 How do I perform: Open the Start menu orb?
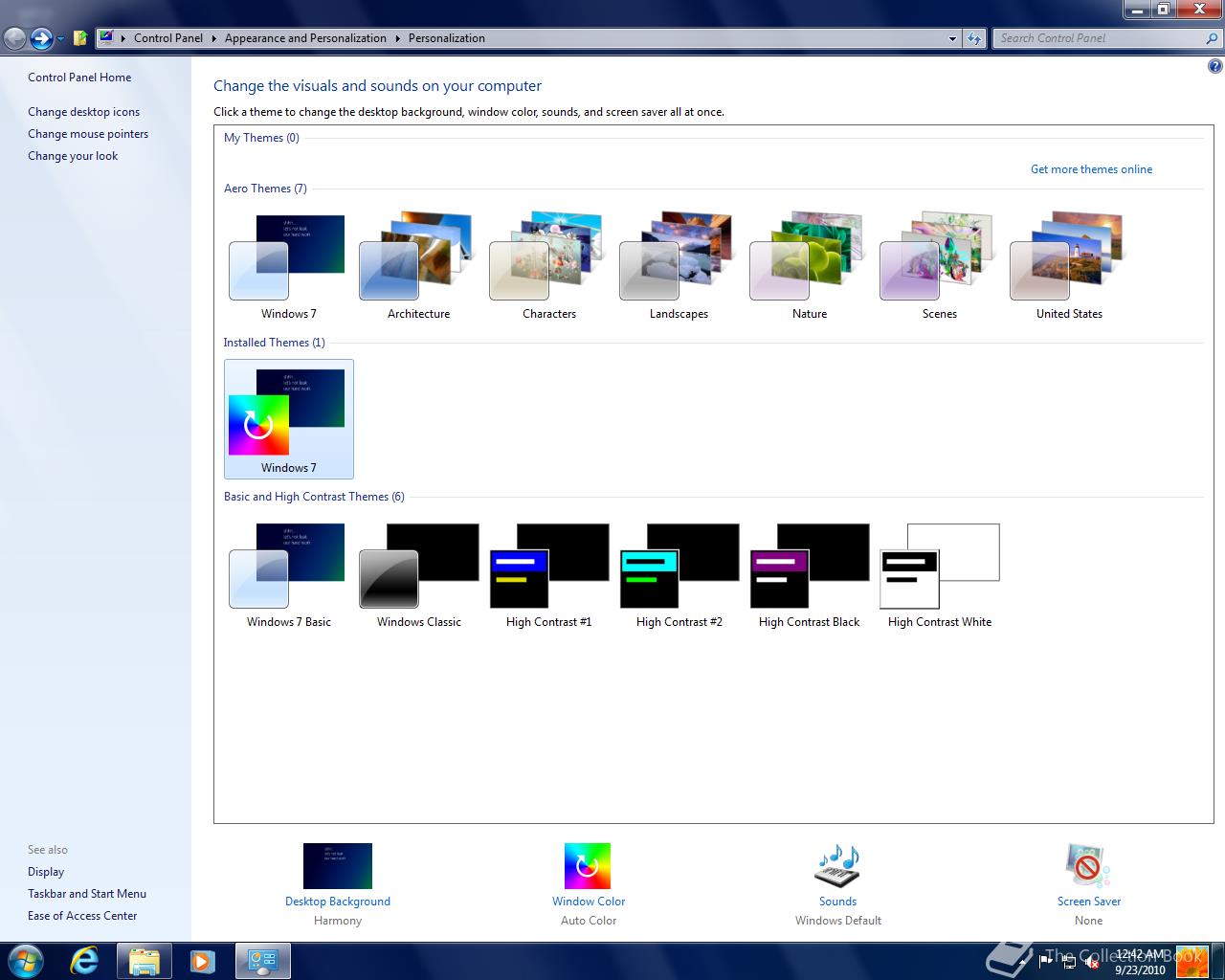coord(28,960)
